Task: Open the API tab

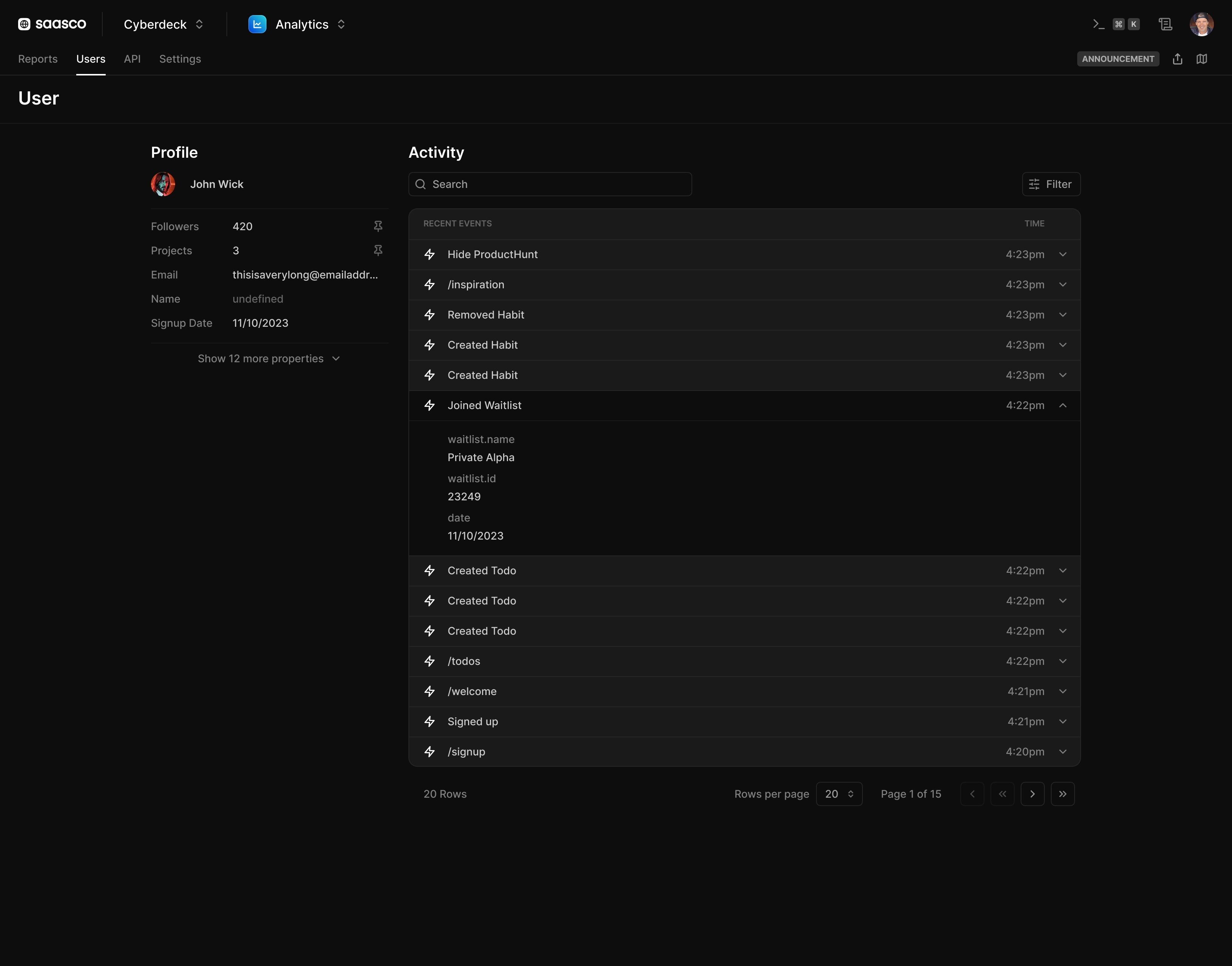Action: pos(132,59)
